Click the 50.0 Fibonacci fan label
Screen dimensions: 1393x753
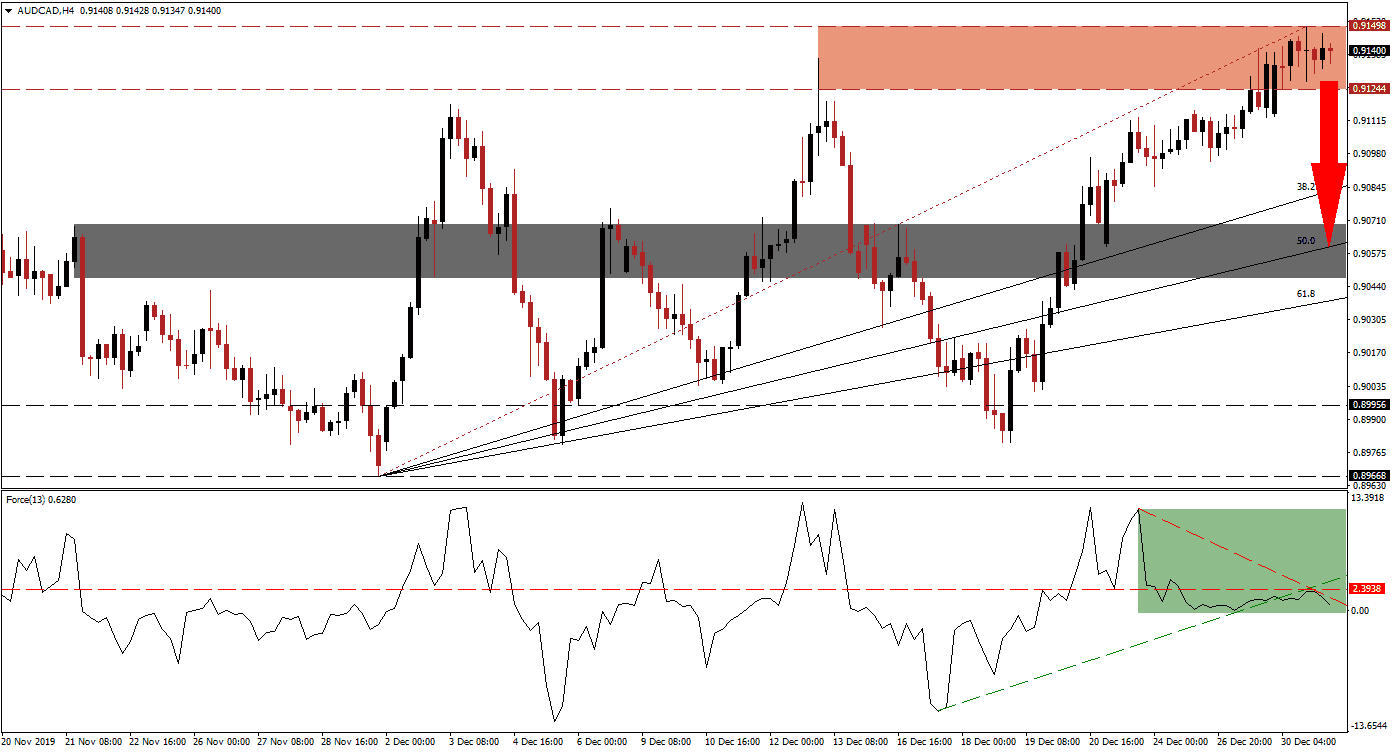pos(1306,241)
